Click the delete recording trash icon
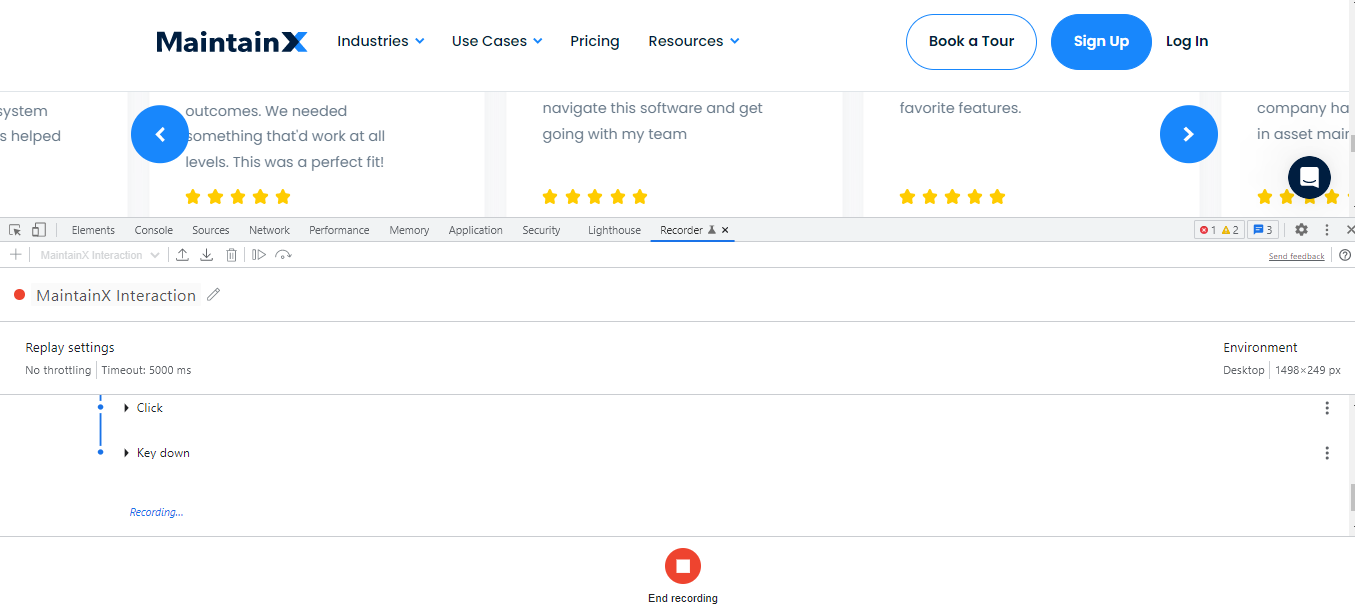This screenshot has width=1355, height=605. point(231,255)
